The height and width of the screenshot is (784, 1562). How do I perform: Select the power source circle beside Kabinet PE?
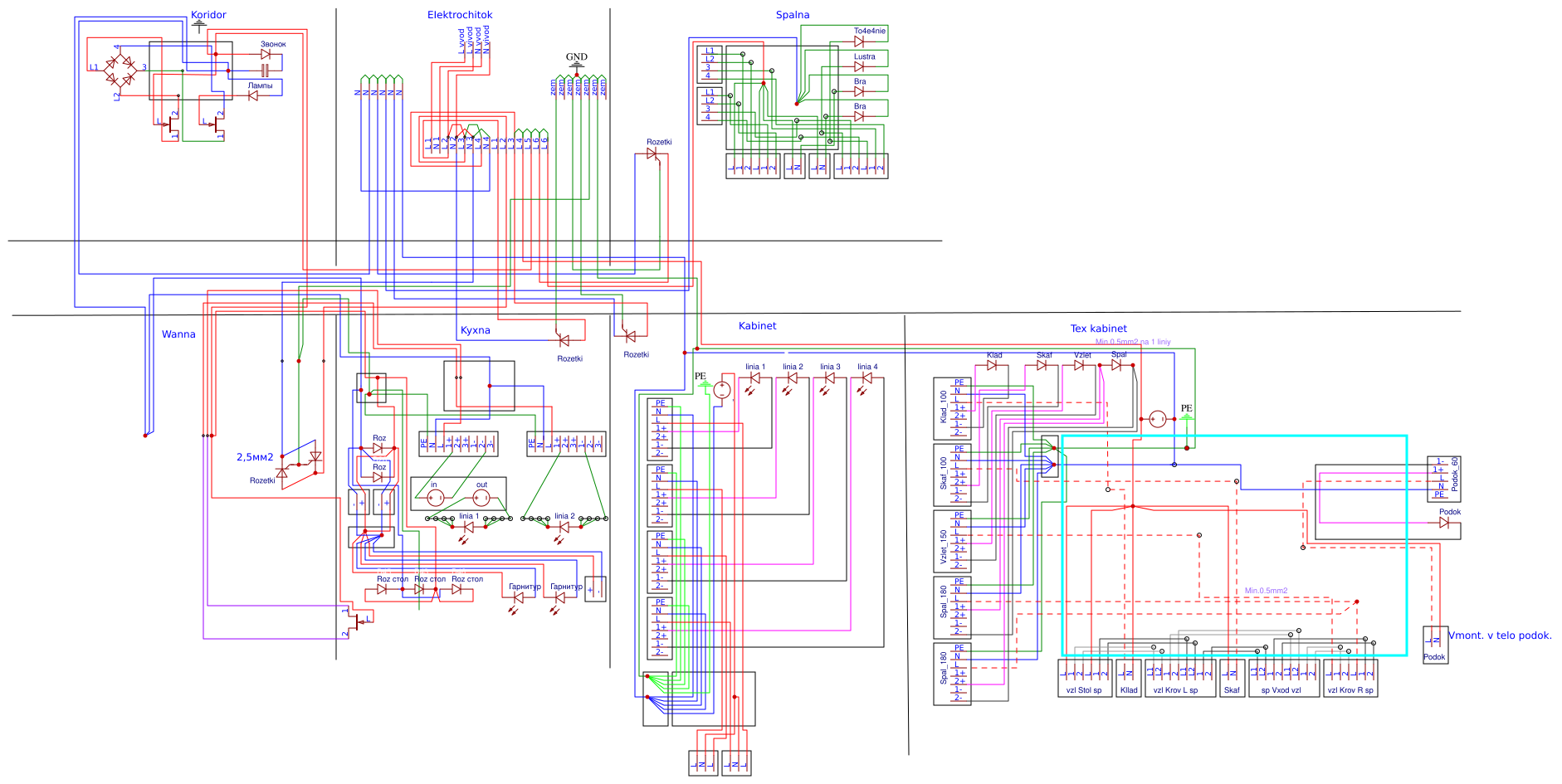pyautogui.click(x=722, y=390)
